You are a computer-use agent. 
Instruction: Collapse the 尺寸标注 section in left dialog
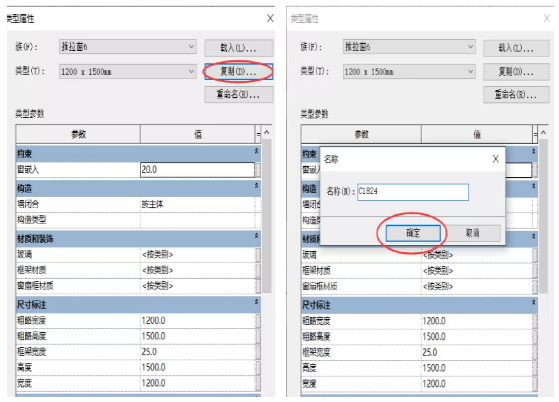tap(256, 303)
